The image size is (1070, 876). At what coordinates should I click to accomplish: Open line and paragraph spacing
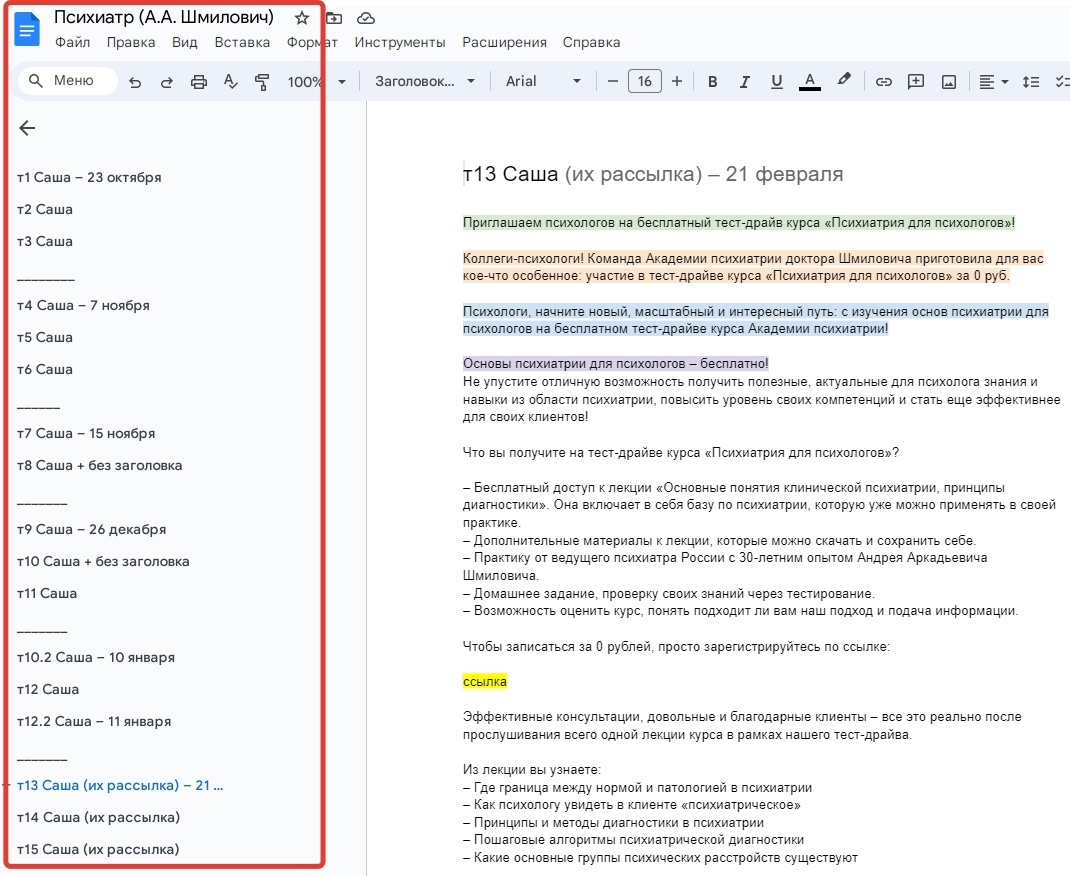[x=1030, y=82]
